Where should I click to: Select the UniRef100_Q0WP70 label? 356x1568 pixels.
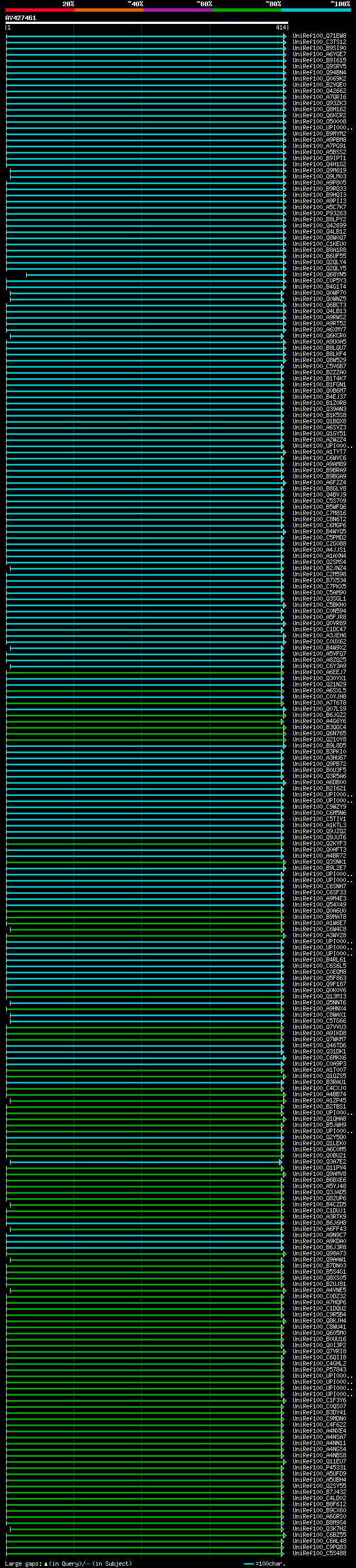[319, 293]
